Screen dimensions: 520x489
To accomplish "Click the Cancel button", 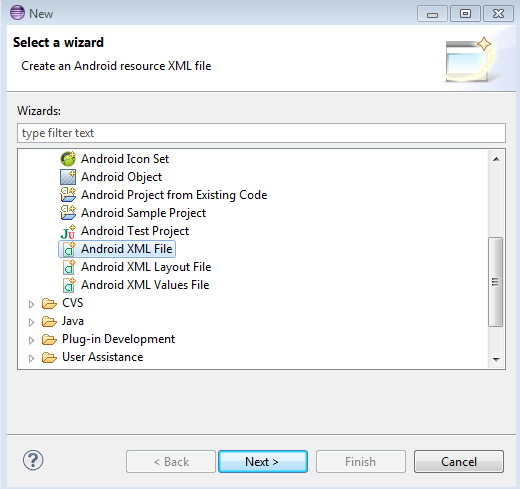I will click(x=459, y=462).
